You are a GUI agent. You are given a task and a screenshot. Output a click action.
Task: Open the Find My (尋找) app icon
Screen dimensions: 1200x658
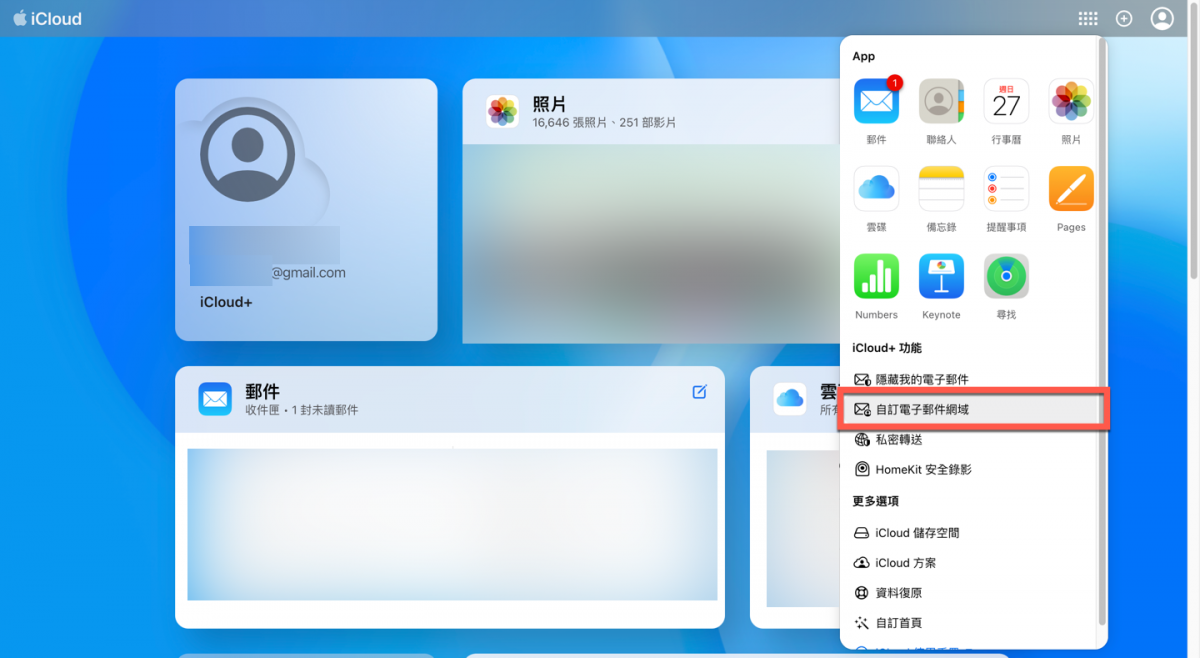click(x=1006, y=276)
